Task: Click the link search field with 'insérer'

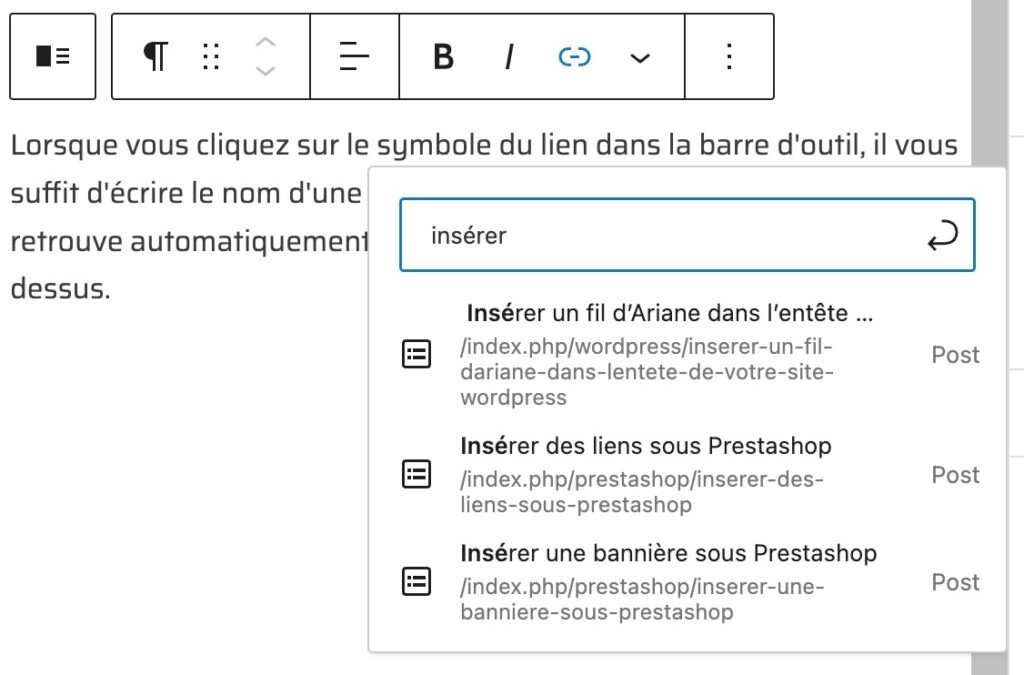Action: point(687,235)
